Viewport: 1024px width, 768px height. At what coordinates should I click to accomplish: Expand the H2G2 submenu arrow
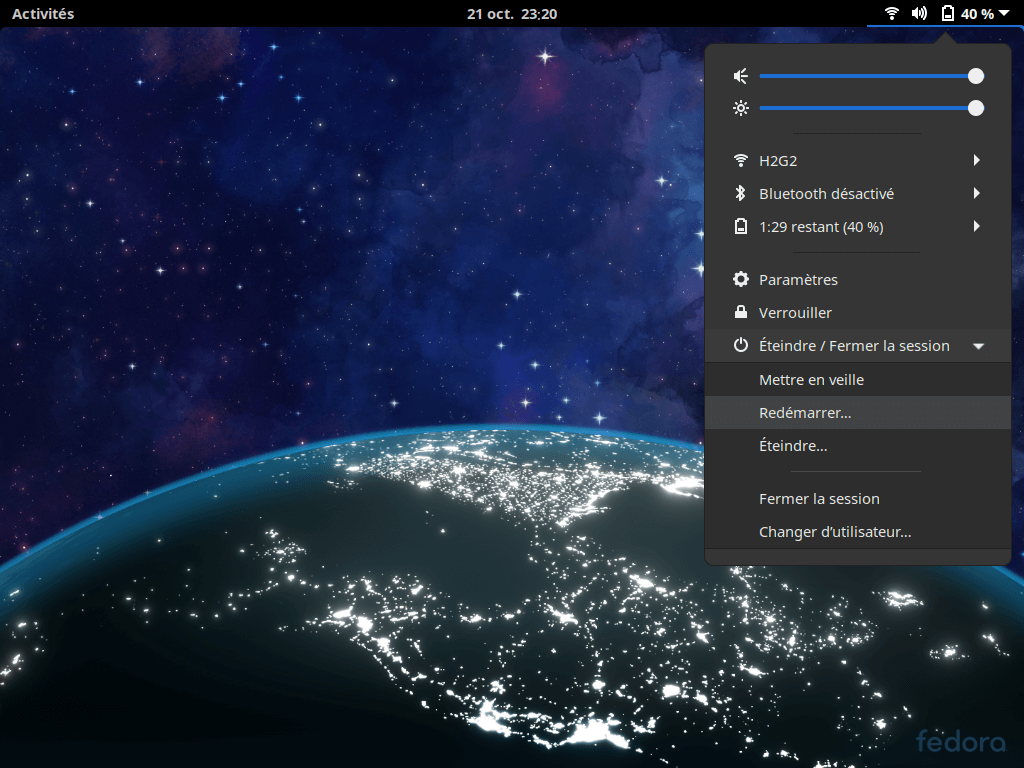pyautogui.click(x=977, y=160)
